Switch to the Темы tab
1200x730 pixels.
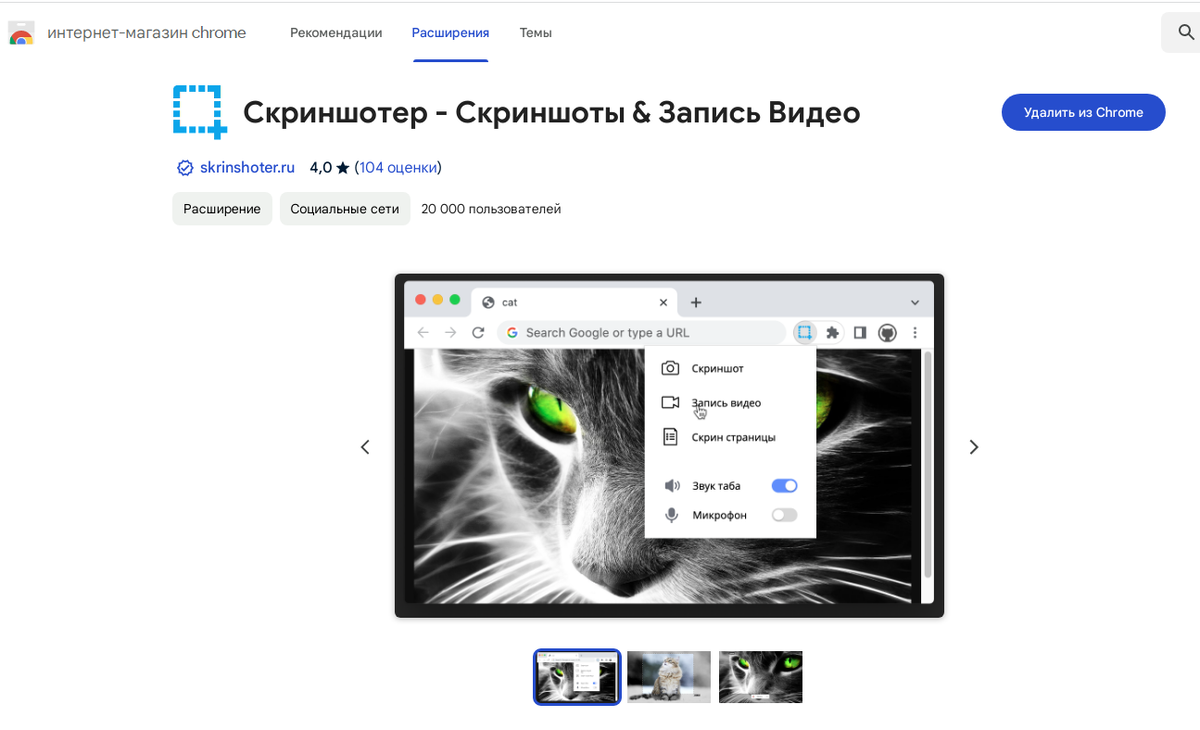point(535,32)
